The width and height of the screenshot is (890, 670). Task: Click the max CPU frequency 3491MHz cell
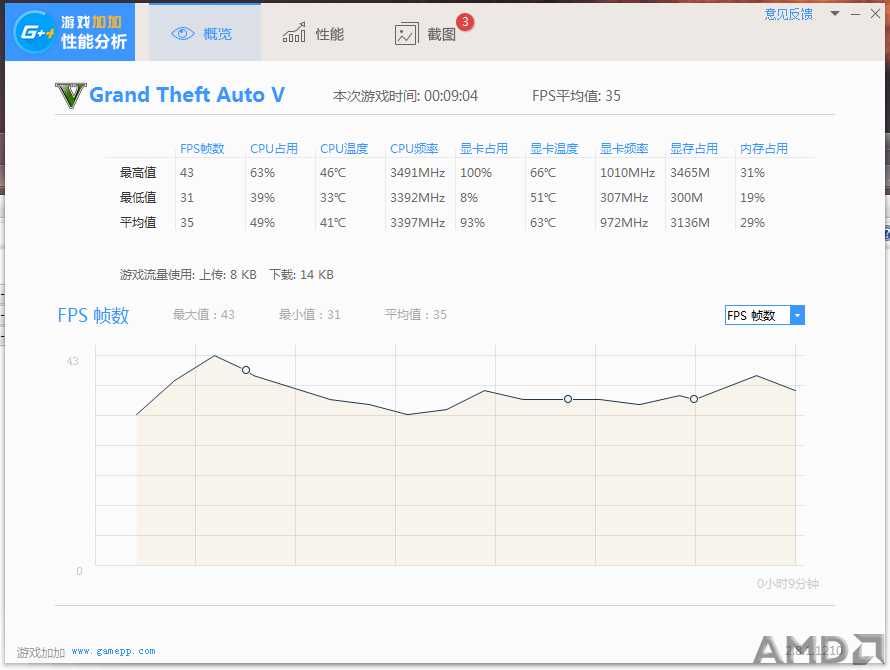(417, 173)
